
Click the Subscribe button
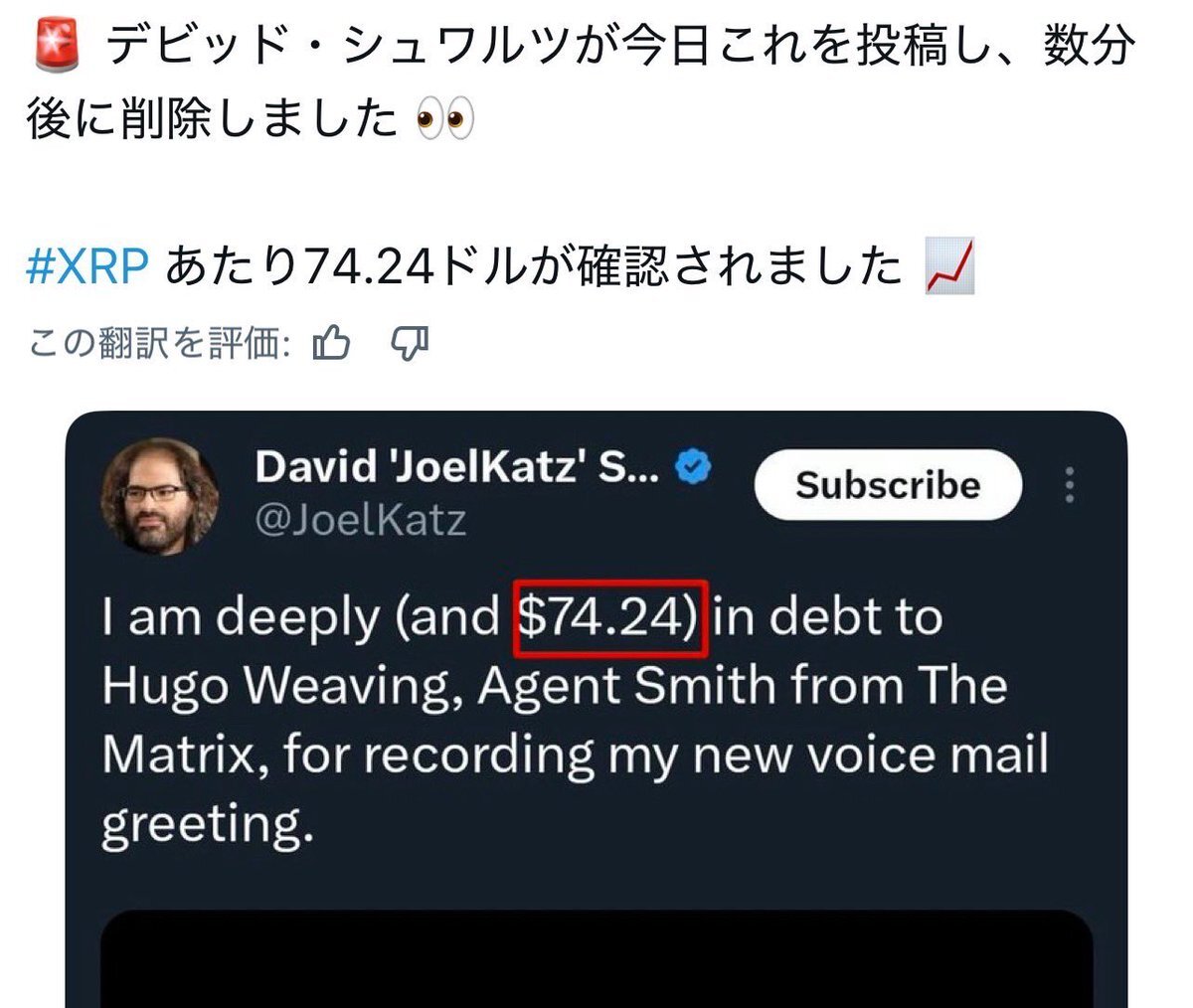888,485
